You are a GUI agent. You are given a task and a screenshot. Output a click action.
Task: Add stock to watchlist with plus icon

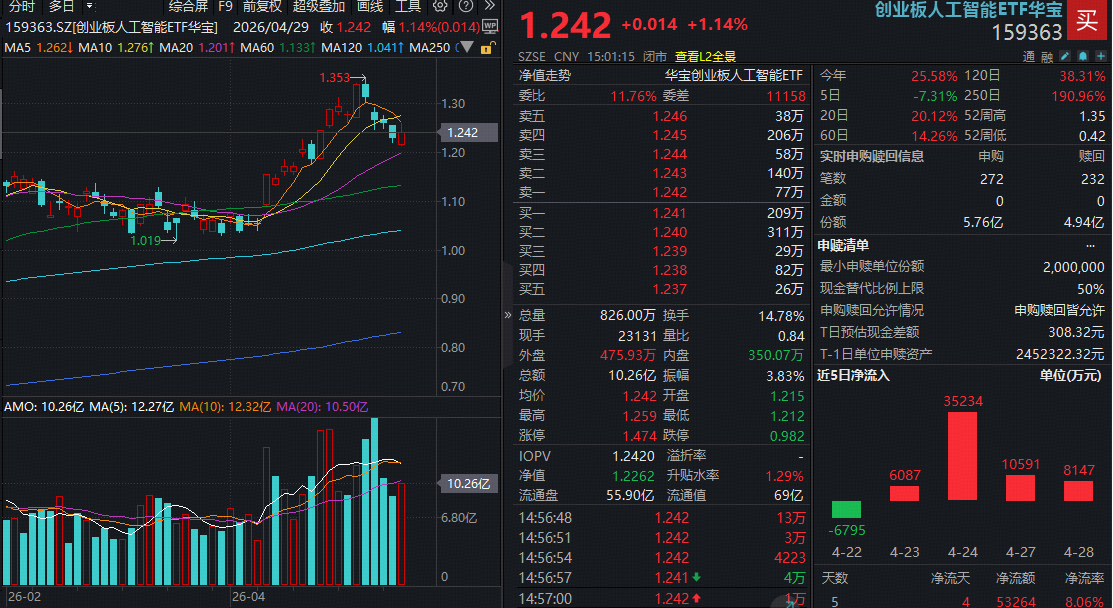[x=1101, y=57]
